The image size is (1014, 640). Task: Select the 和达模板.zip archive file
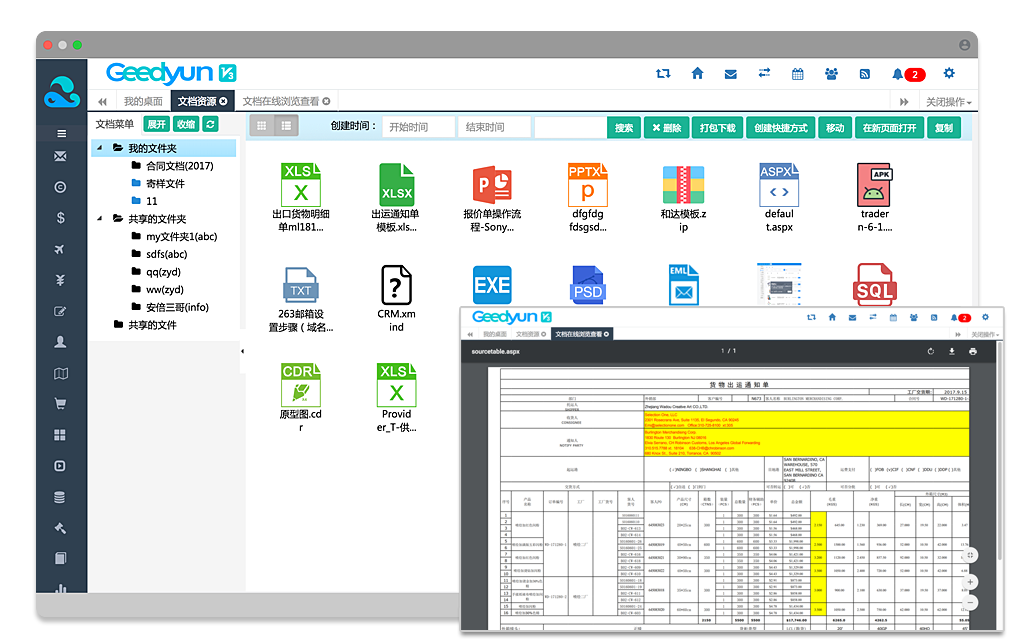684,198
